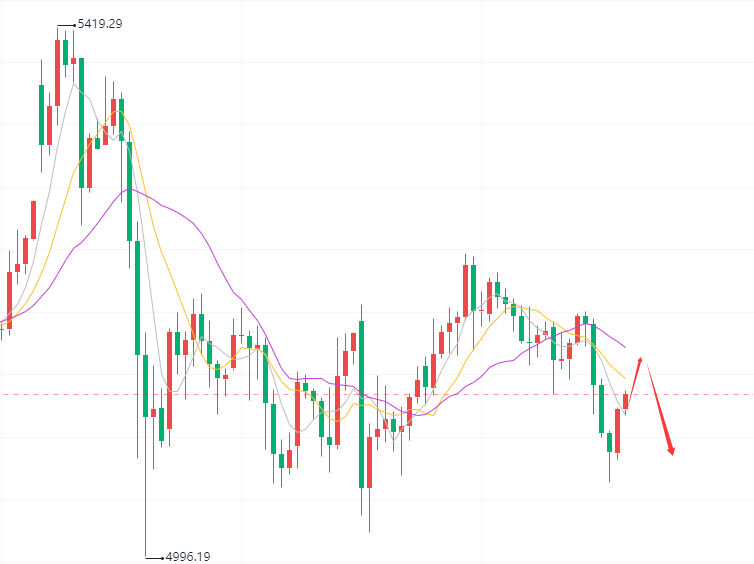Click the downward arrow's arrowhead tip
The height and width of the screenshot is (564, 754).
[x=673, y=455]
